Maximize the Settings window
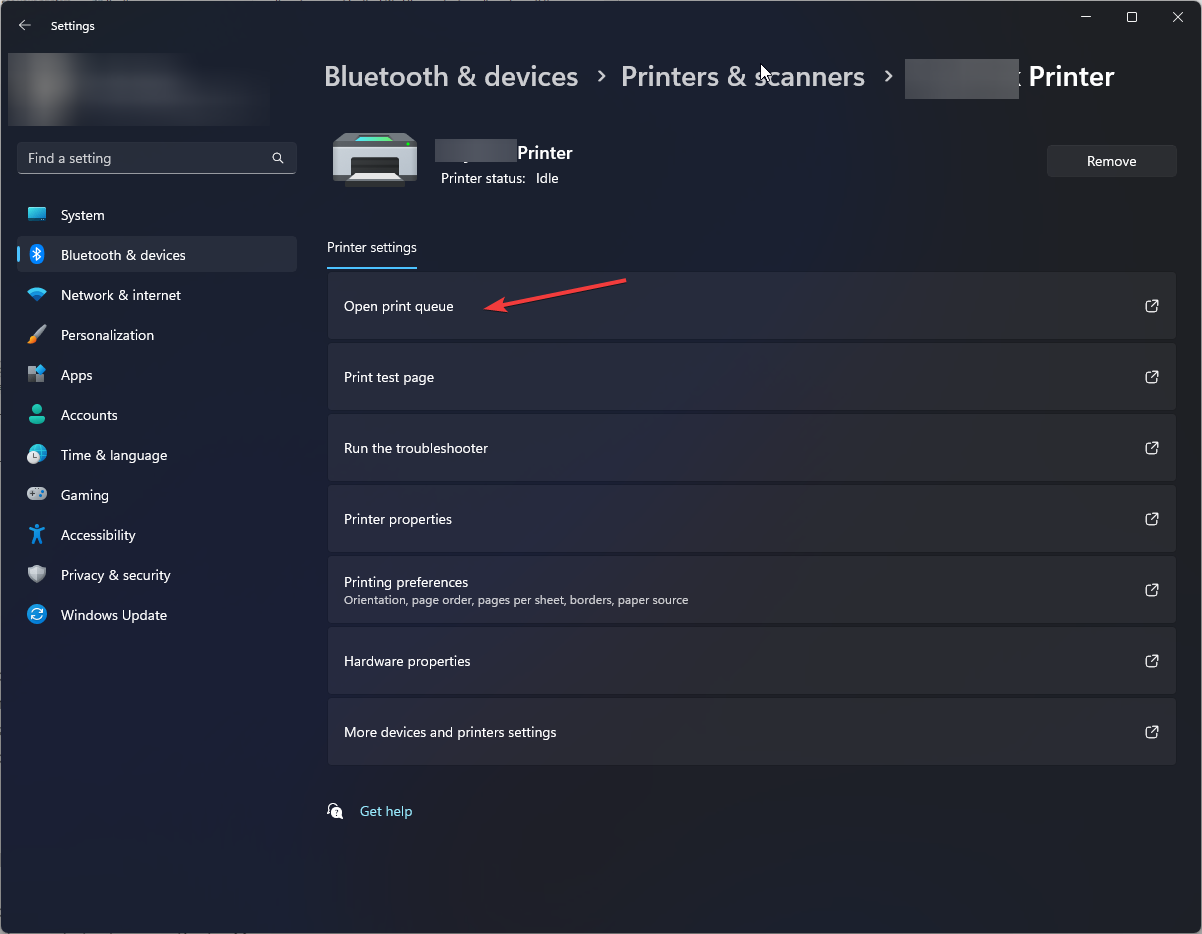The width and height of the screenshot is (1202, 934). coord(1132,17)
